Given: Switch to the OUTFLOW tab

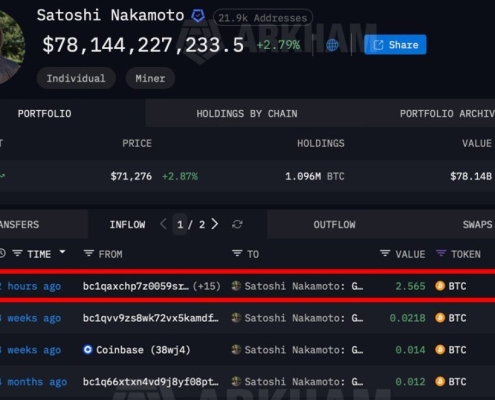Looking at the screenshot, I should pos(334,225).
